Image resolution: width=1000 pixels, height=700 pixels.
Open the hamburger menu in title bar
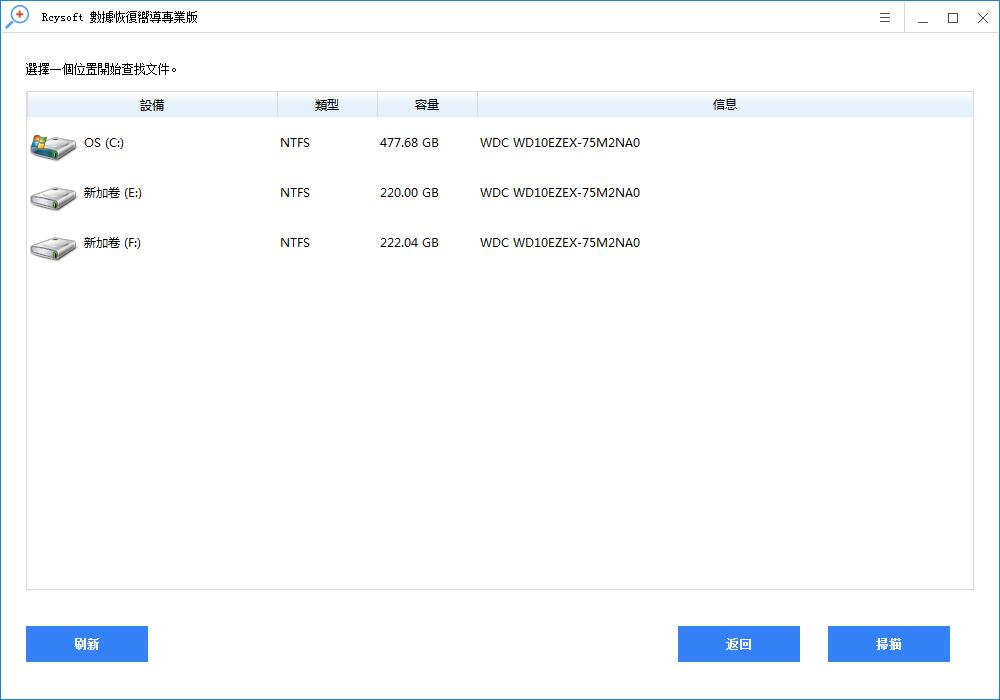[885, 18]
